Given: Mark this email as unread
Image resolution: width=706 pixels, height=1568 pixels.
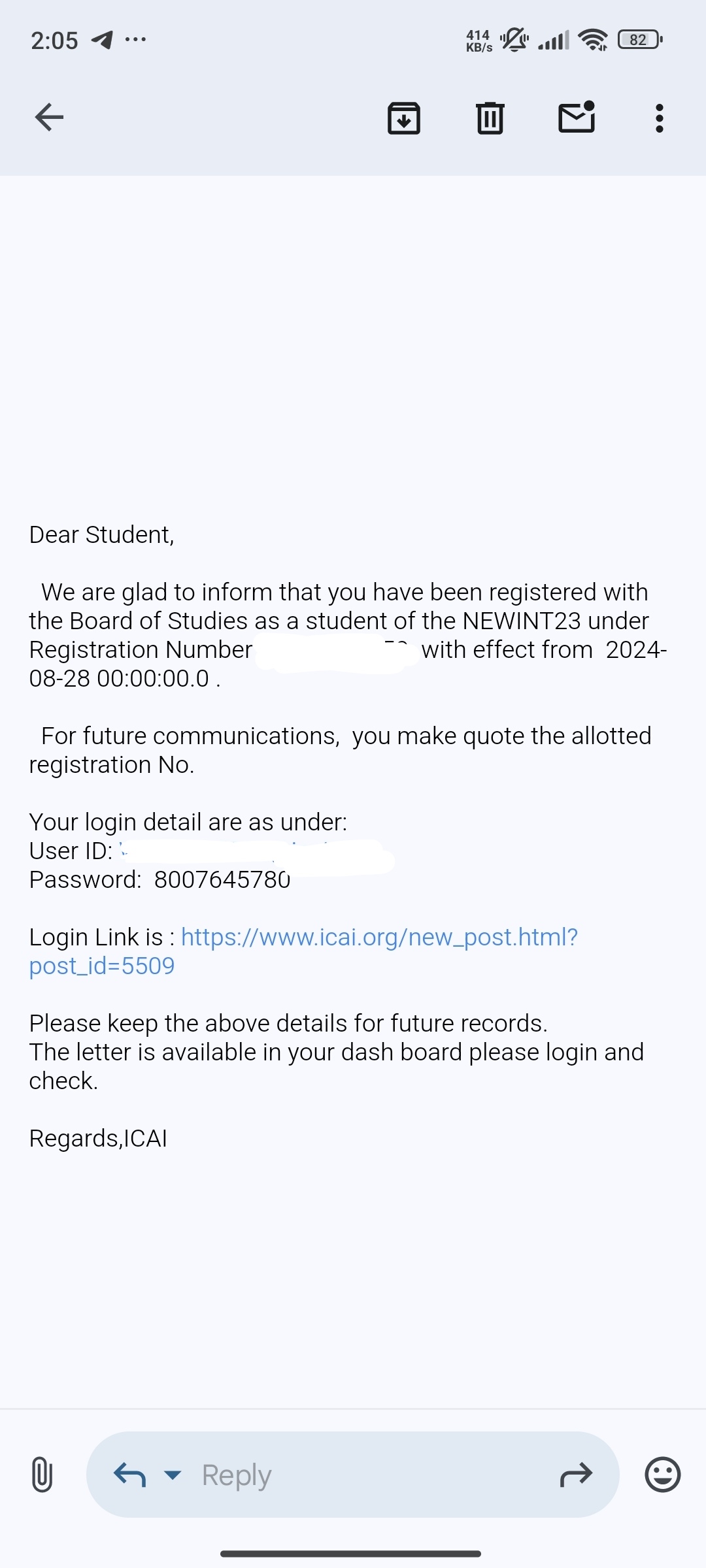Looking at the screenshot, I should [577, 118].
